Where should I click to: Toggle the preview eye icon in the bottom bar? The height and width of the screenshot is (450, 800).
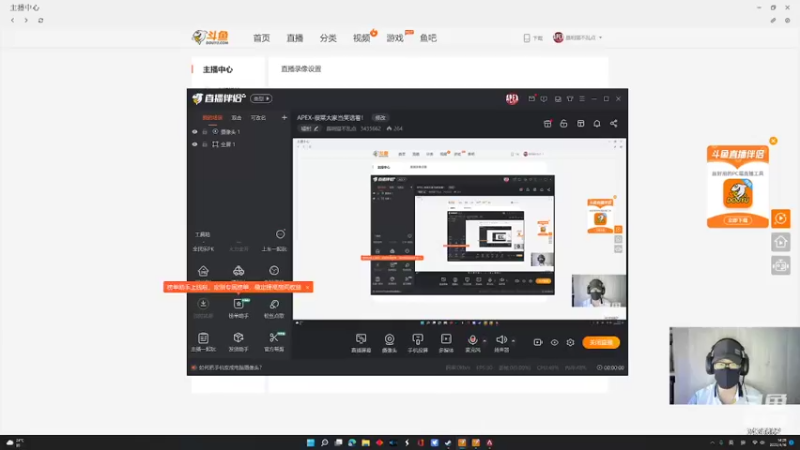click(x=554, y=342)
